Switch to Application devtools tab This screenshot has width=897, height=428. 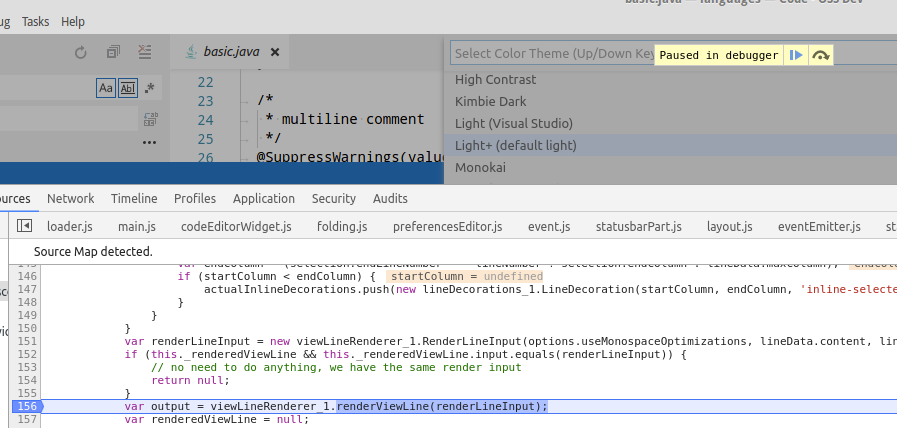(264, 199)
